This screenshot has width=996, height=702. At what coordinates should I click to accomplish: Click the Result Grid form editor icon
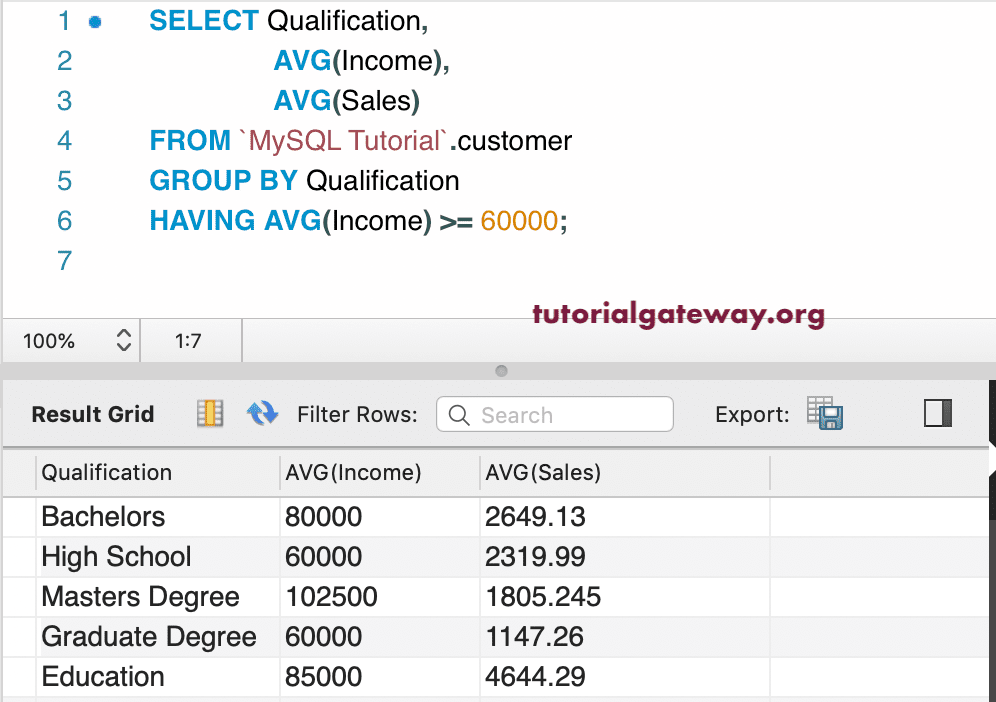coord(210,414)
